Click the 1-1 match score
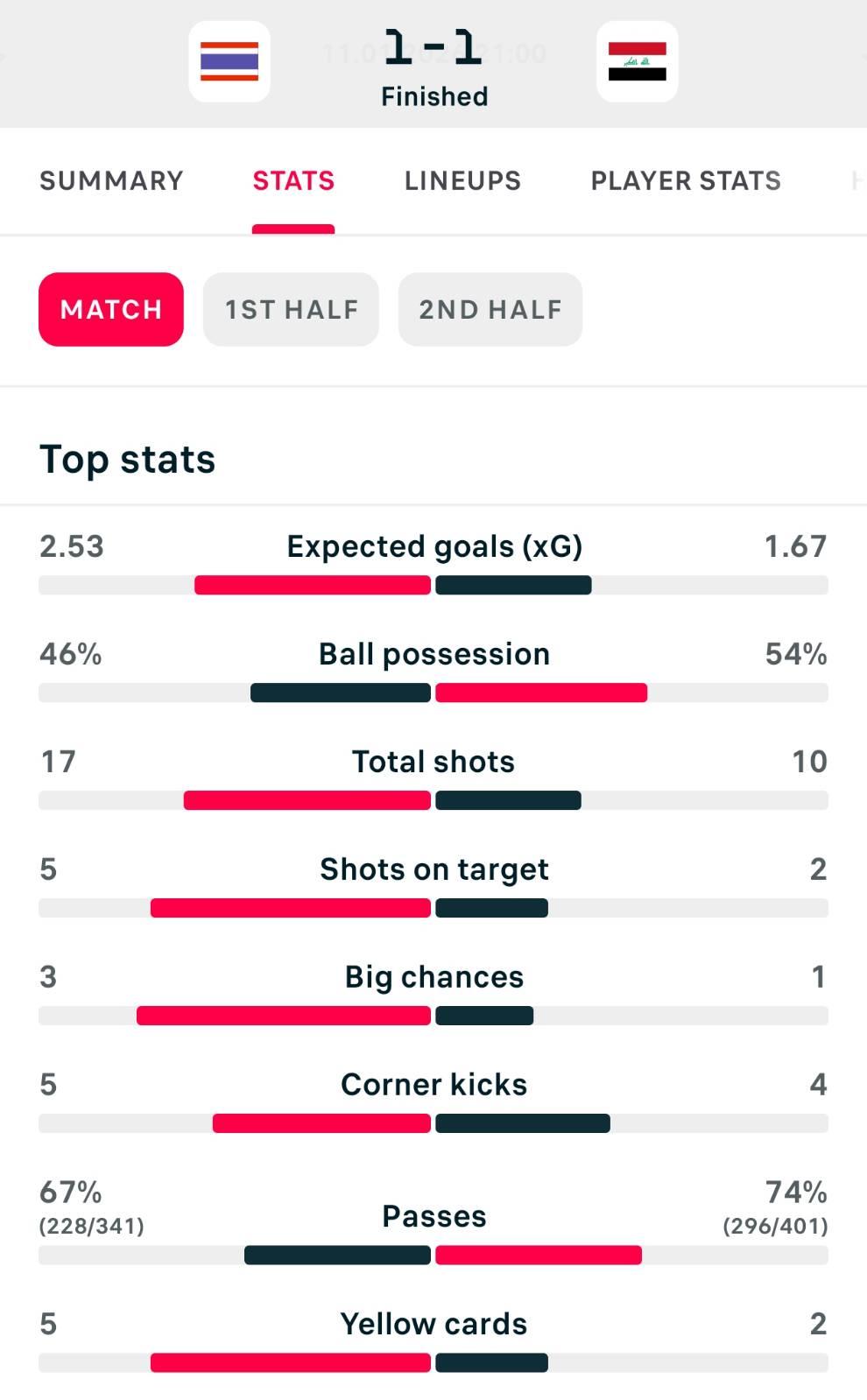Image resolution: width=867 pixels, height=1400 pixels. tap(433, 48)
